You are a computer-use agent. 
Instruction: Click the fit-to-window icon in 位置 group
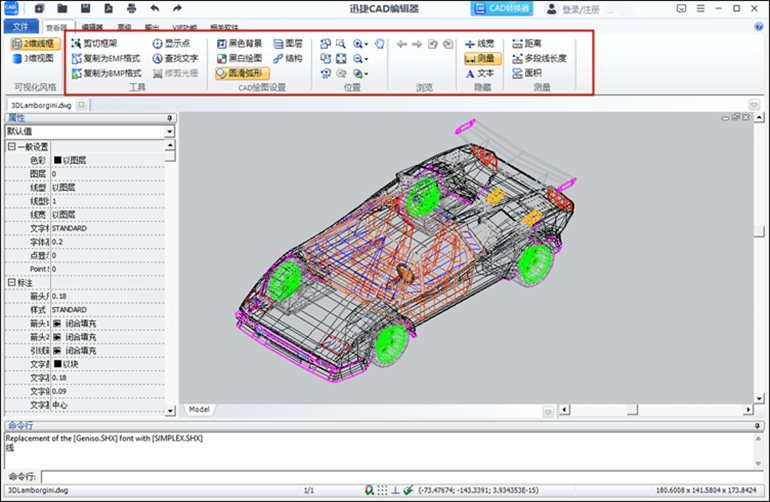point(341,58)
